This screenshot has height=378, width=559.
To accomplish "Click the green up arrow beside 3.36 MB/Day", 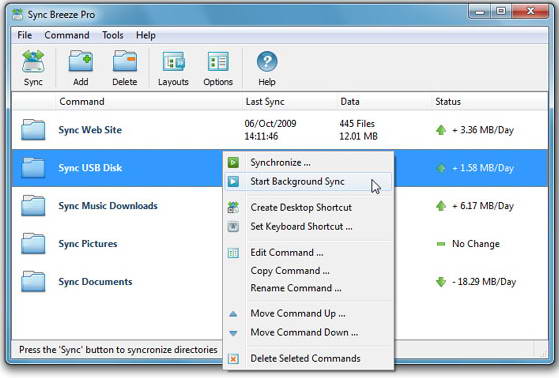I will (x=441, y=130).
